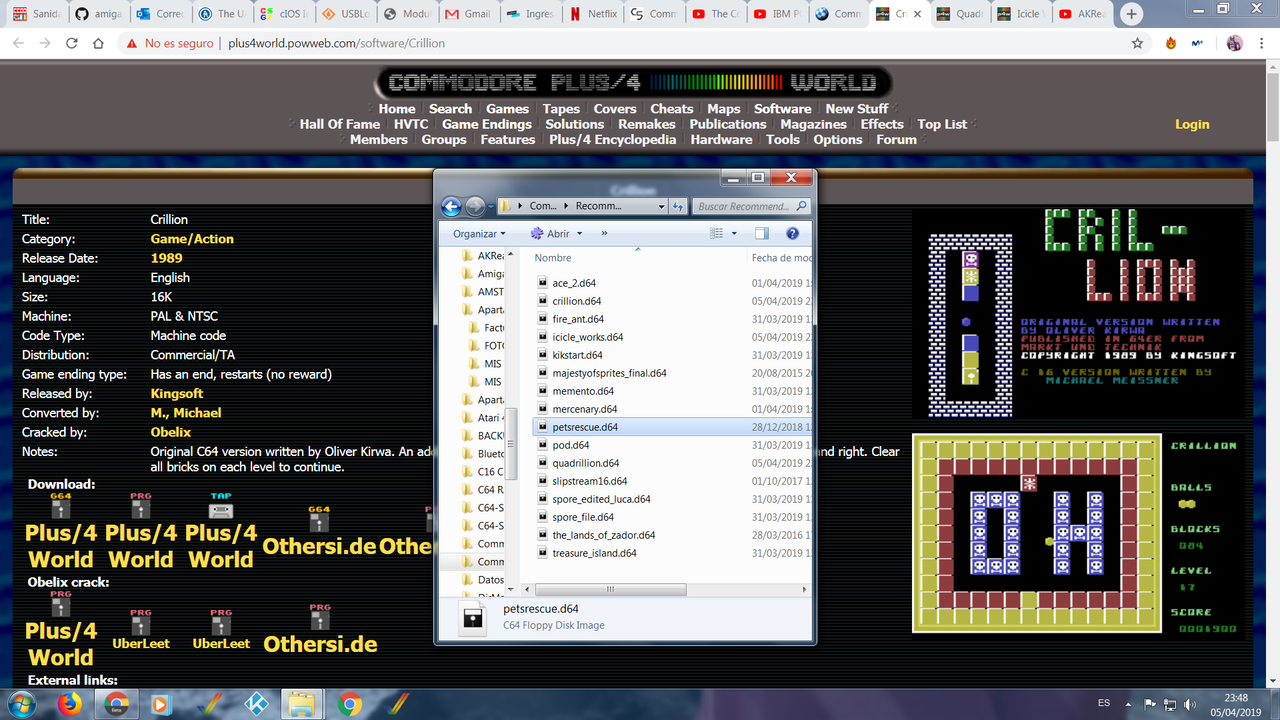This screenshot has height=720, width=1280.
Task: Refresh the Explorer folder view
Action: 678,206
